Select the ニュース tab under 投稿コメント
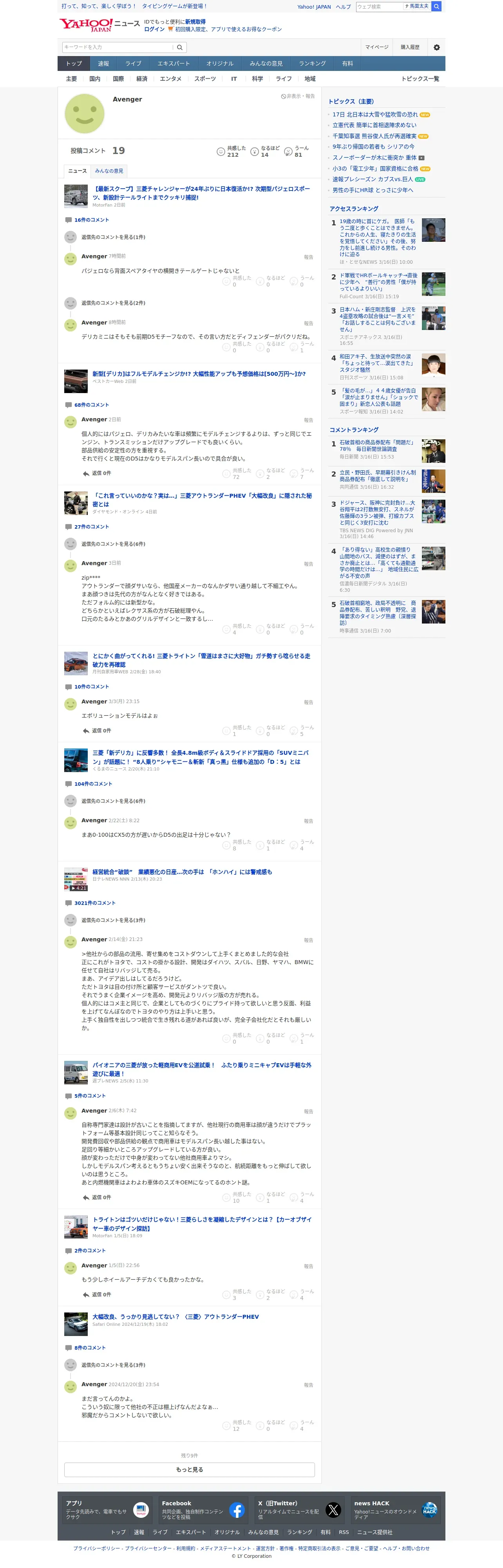Screen dimensions: 503x1568 tap(77, 171)
